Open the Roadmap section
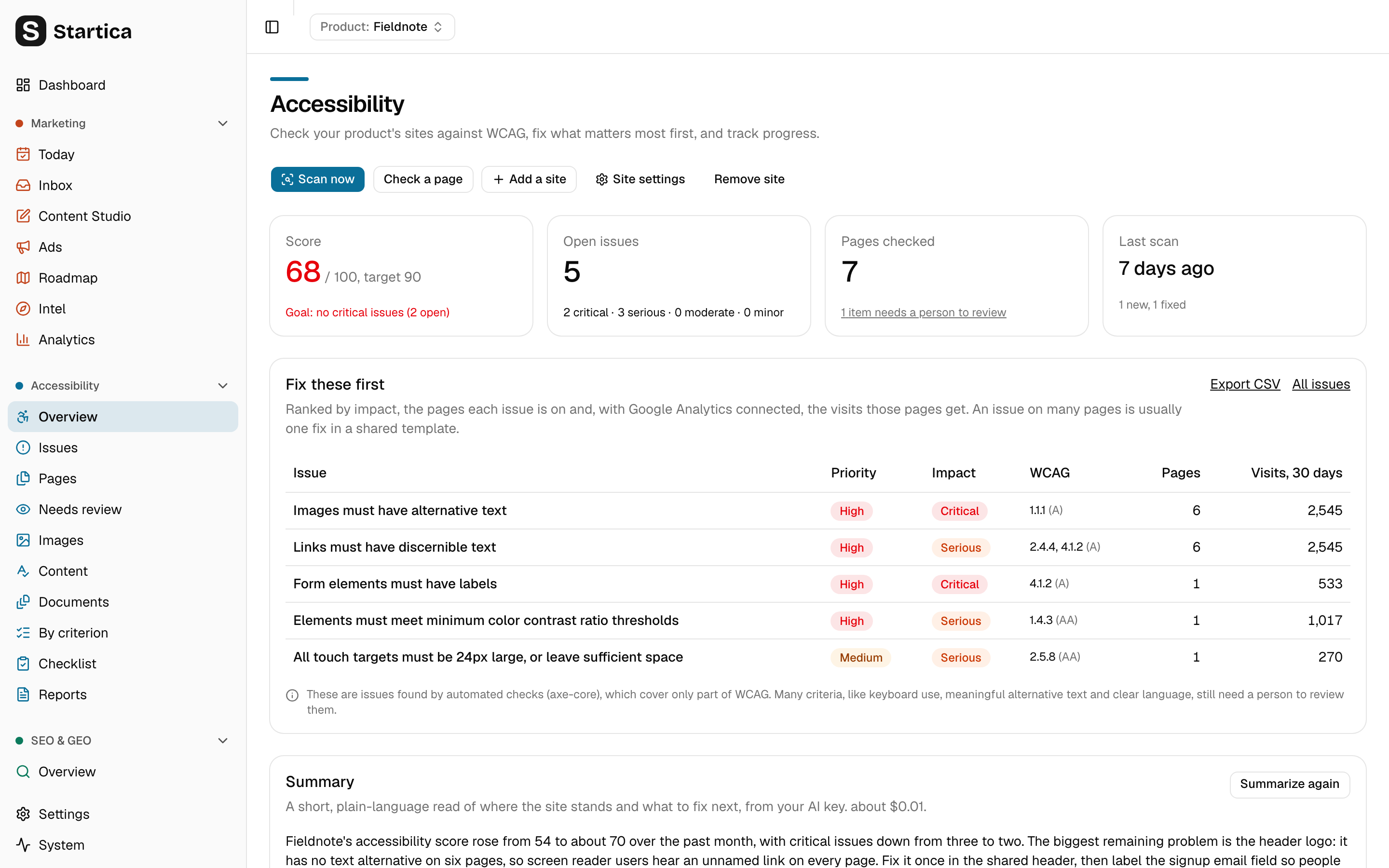This screenshot has width=1389, height=868. (x=123, y=278)
